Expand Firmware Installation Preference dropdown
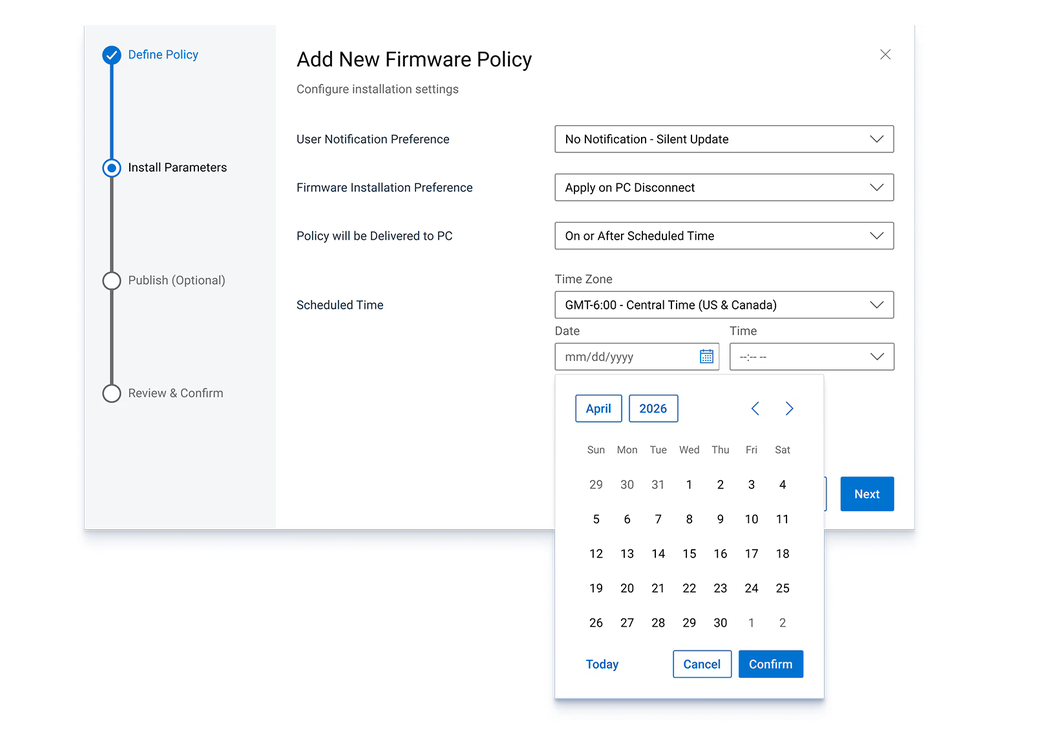The image size is (1045, 736). click(724, 187)
